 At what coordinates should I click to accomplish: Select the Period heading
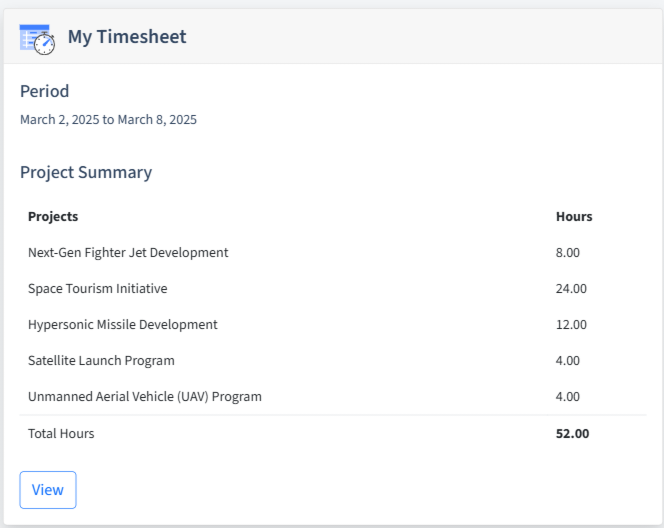pyautogui.click(x=44, y=91)
